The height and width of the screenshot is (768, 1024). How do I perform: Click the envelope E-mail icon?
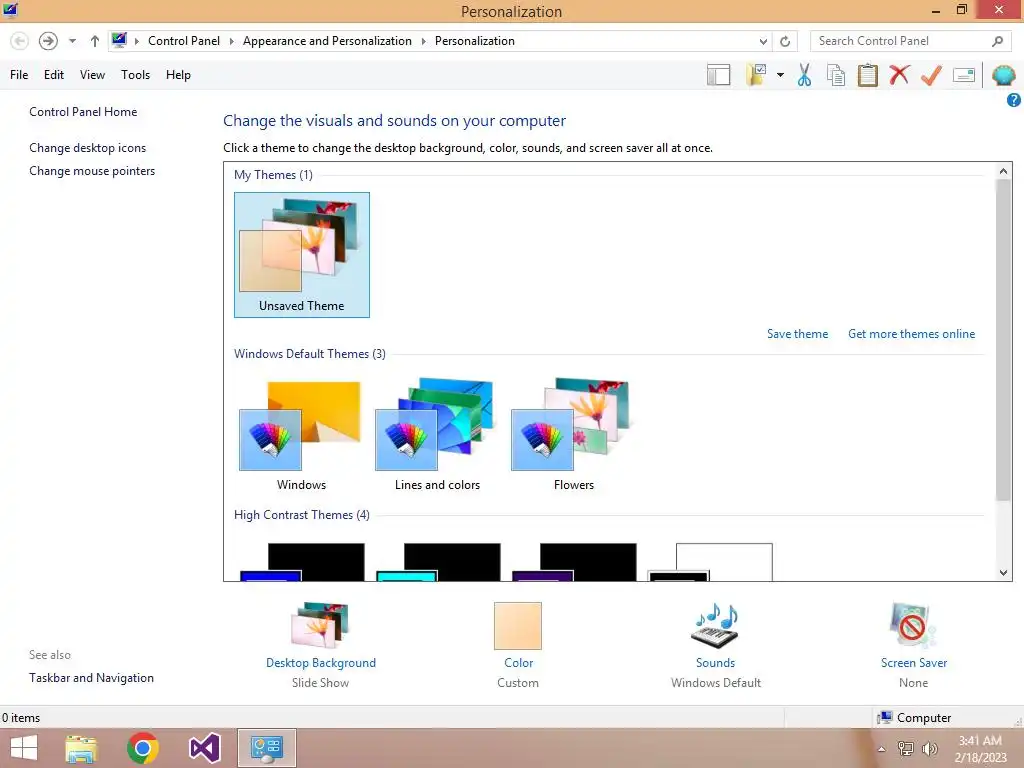964,75
